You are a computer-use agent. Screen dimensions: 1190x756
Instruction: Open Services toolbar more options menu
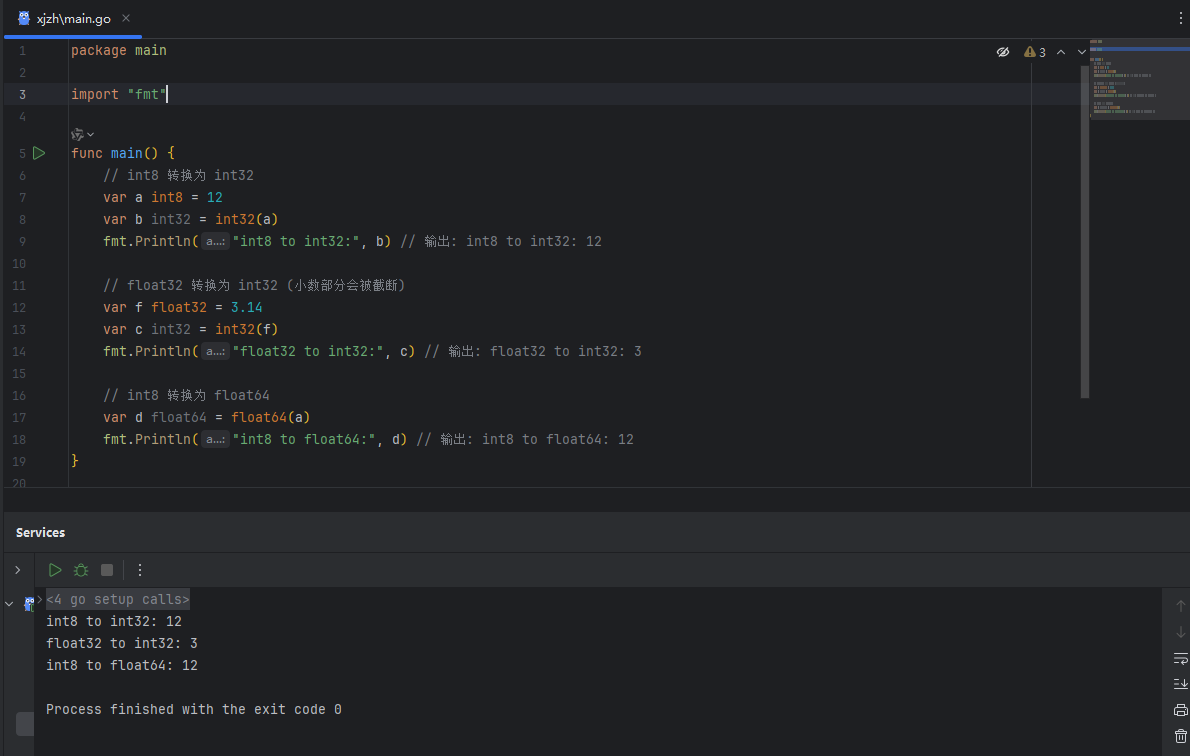tap(140, 570)
